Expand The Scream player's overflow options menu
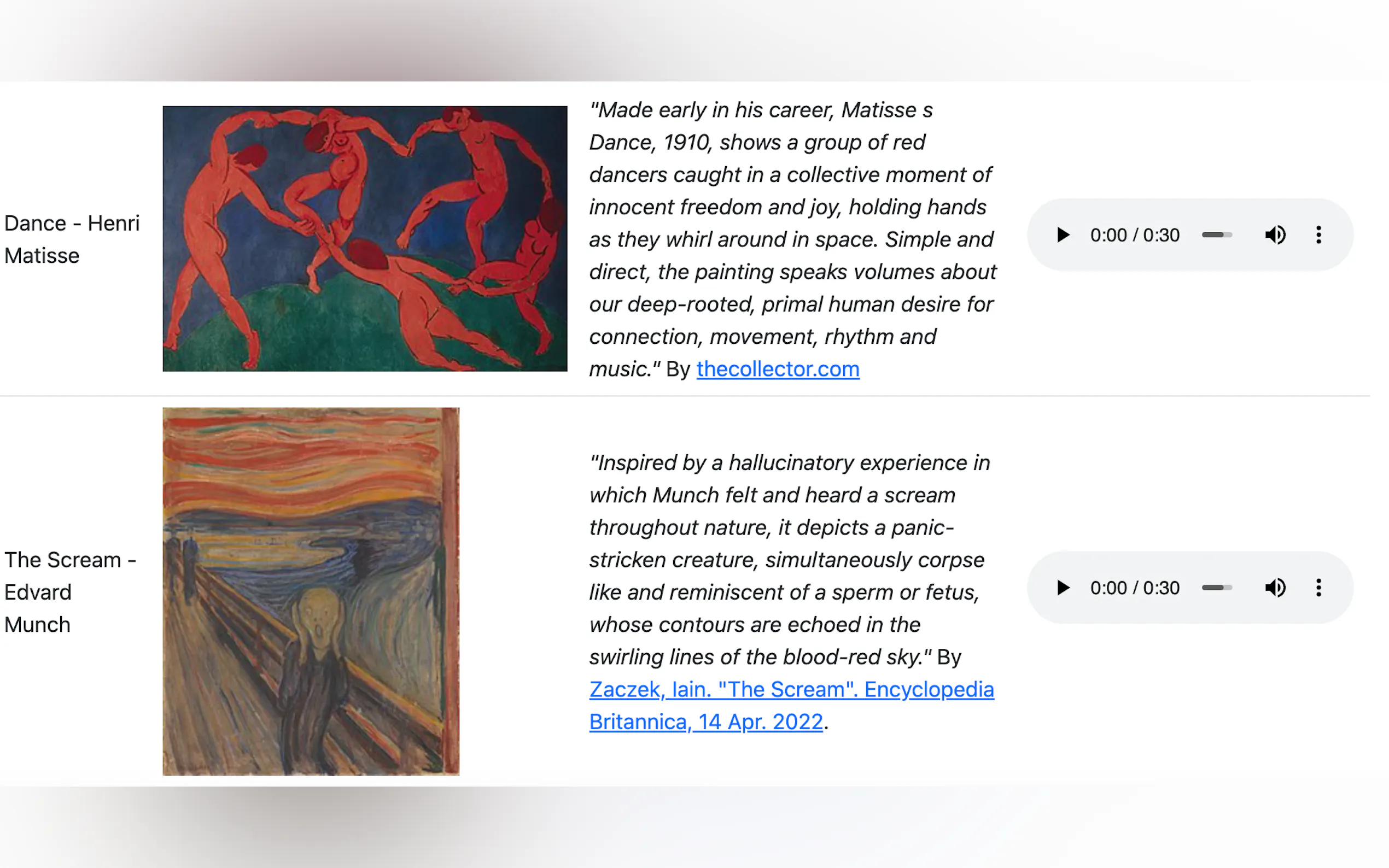 click(x=1318, y=587)
